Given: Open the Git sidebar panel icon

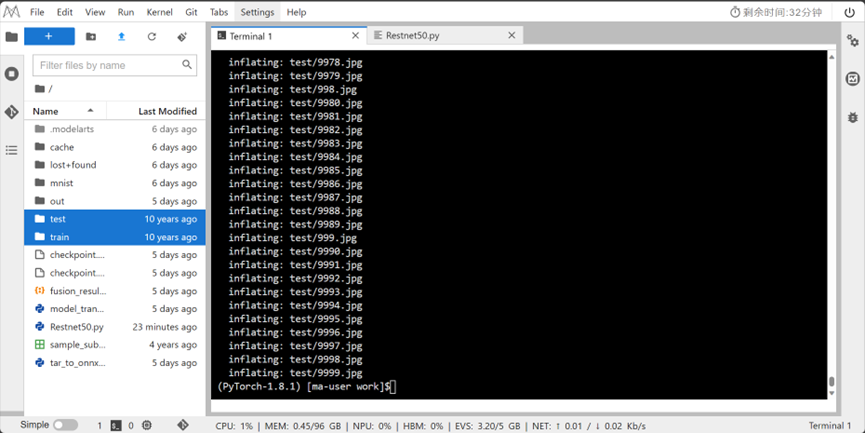Looking at the screenshot, I should click(12, 112).
